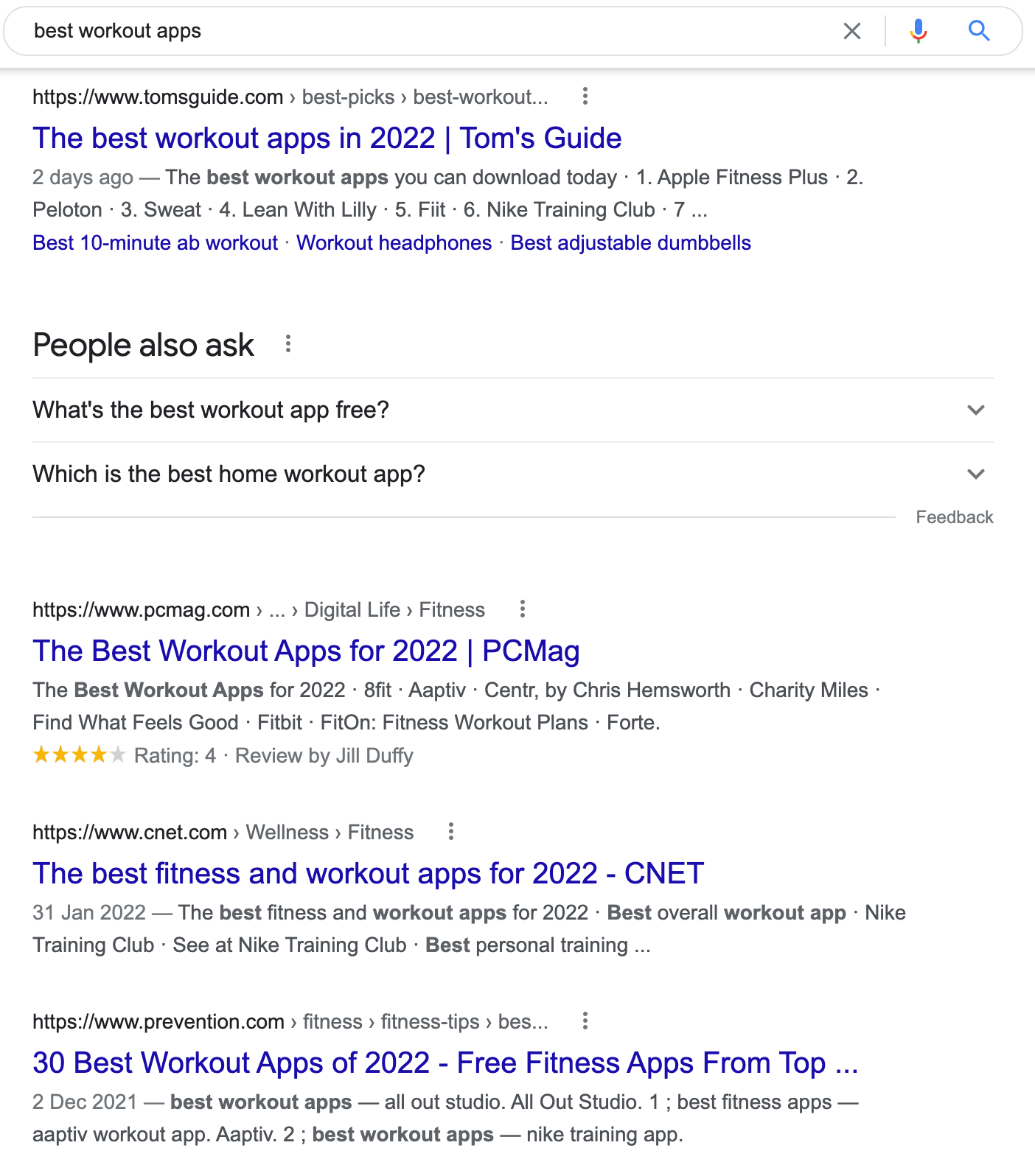The height and width of the screenshot is (1176, 1035).
Task: Open the three-dot menu on the PCMag result
Action: [x=522, y=609]
